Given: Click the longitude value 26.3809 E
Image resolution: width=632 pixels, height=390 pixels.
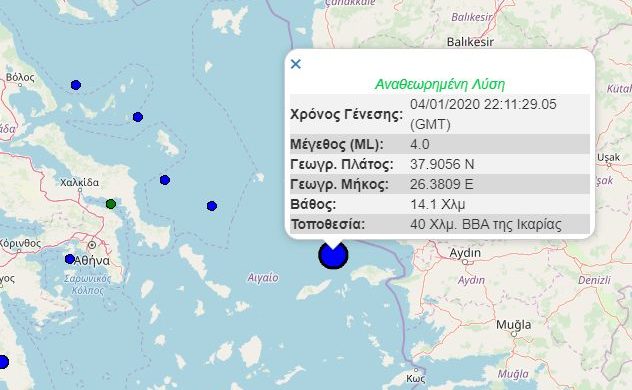Looking at the screenshot, I should tap(442, 184).
